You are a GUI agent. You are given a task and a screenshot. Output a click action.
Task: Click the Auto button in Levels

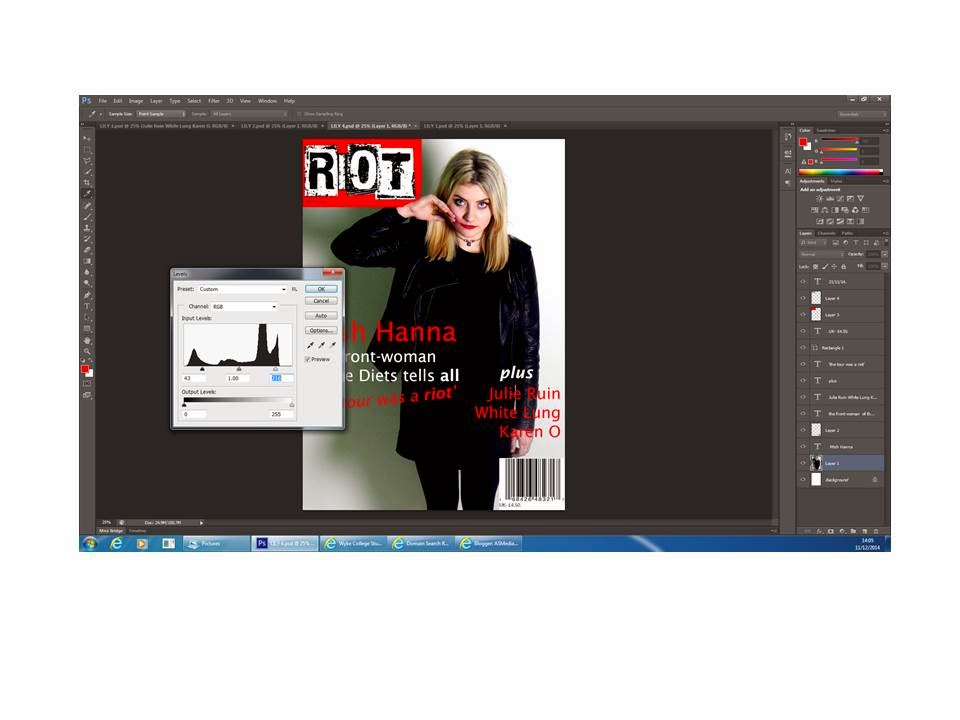[x=321, y=316]
